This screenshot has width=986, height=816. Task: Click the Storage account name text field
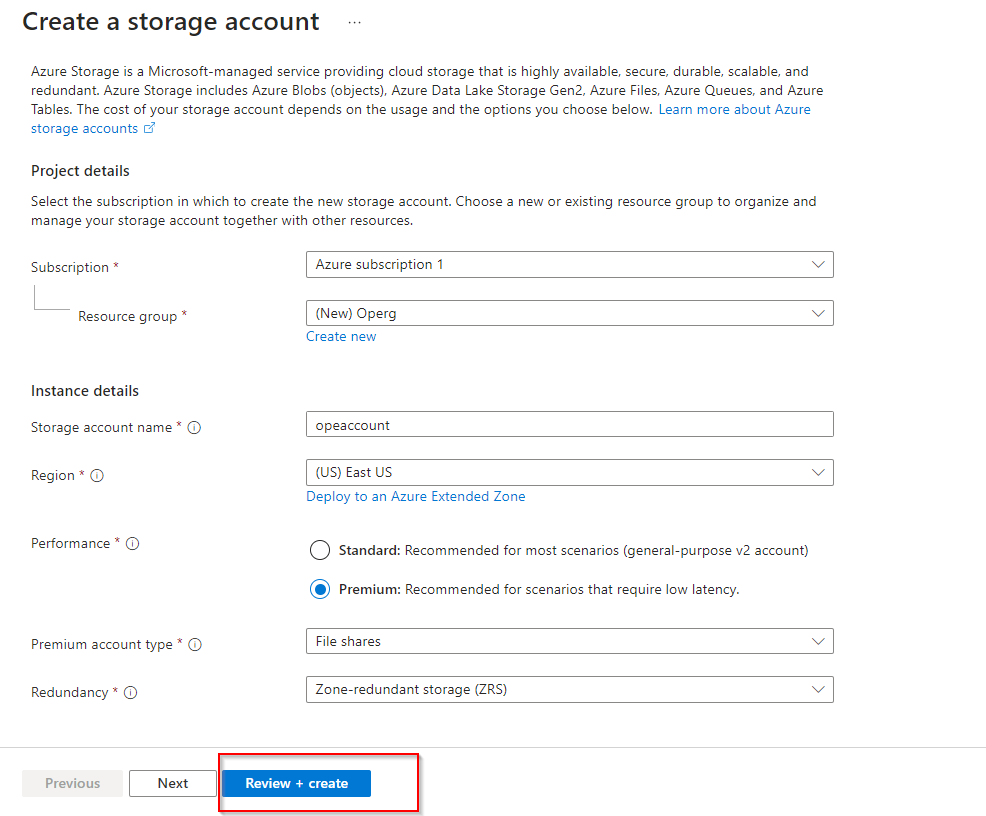(569, 425)
